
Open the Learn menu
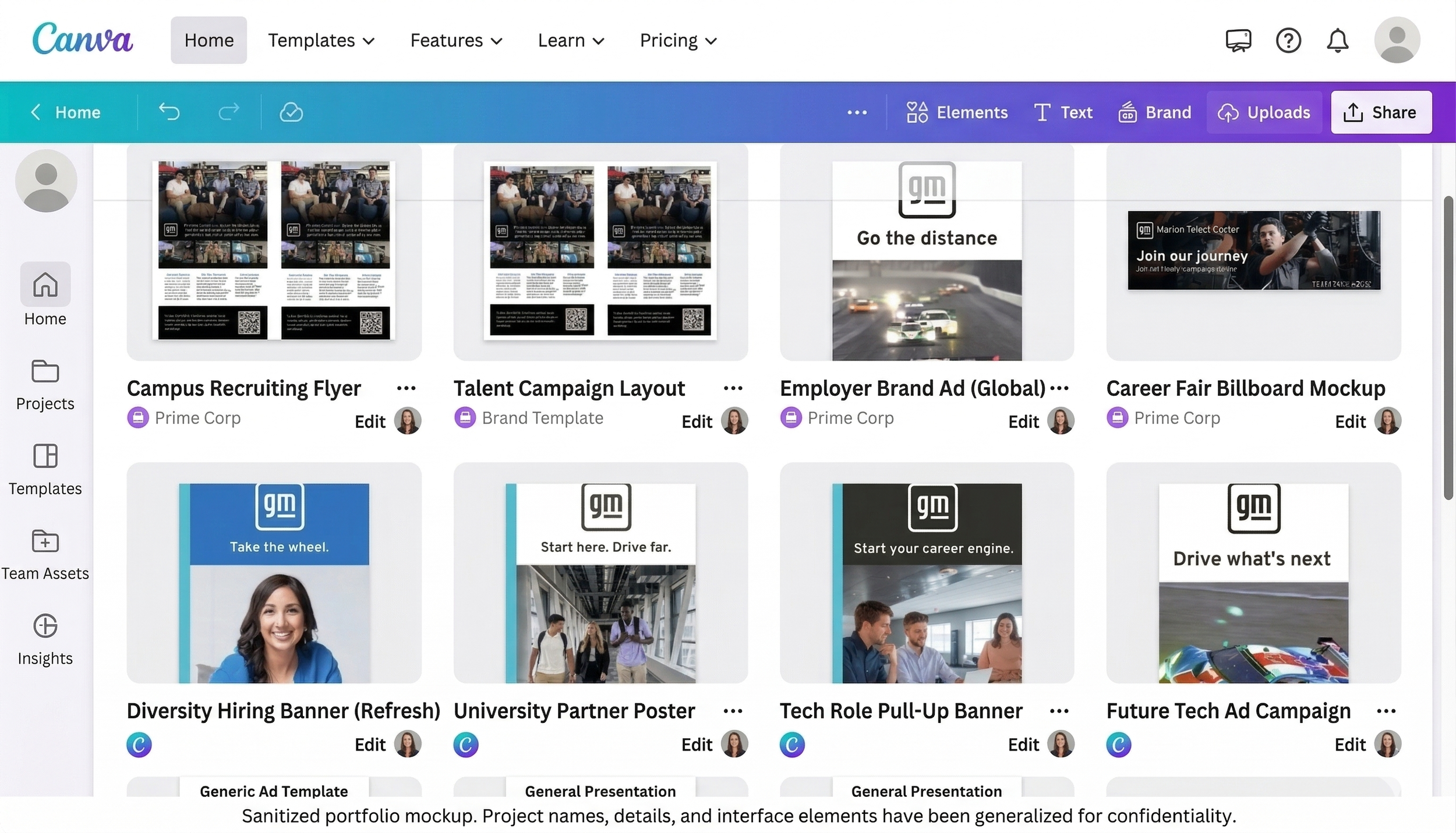(x=571, y=41)
